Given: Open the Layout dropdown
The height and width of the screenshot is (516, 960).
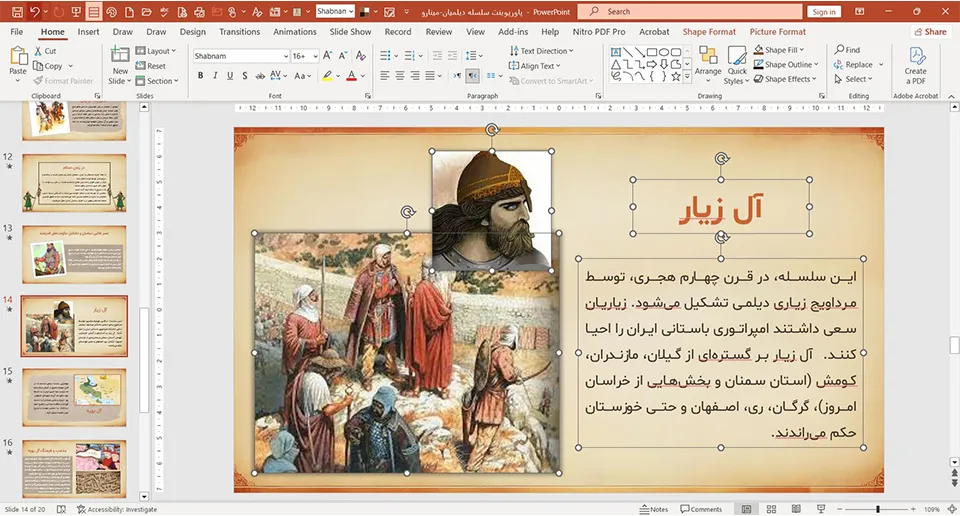Looking at the screenshot, I should [x=156, y=51].
